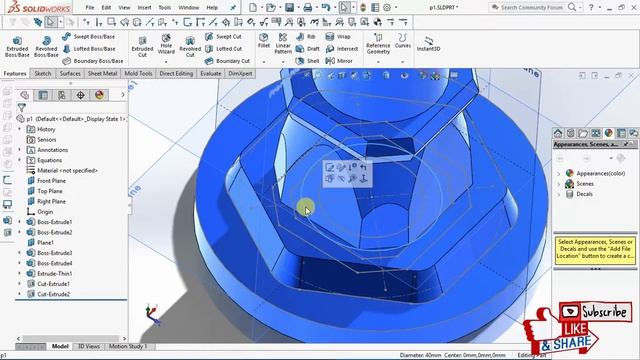Toggle Instant3D mode
640x360 pixels.
pos(428,44)
